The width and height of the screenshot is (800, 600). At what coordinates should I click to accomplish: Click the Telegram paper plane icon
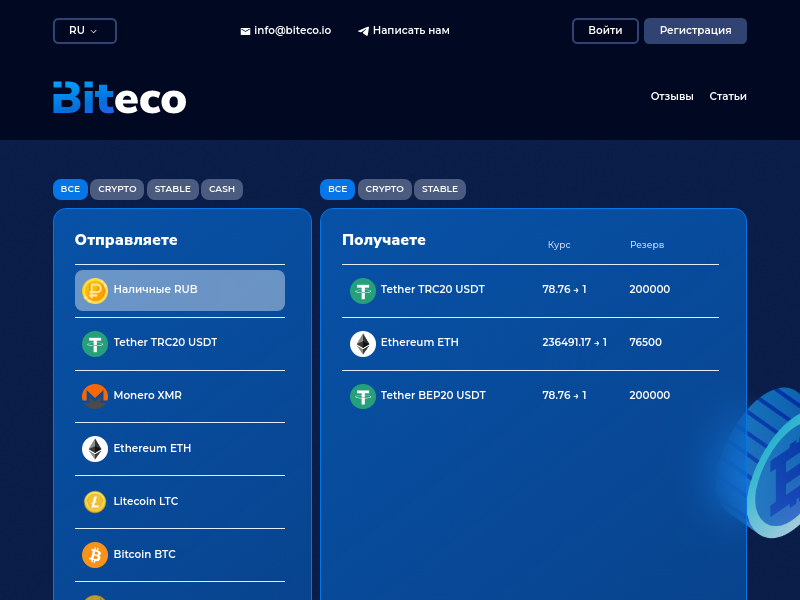(363, 31)
